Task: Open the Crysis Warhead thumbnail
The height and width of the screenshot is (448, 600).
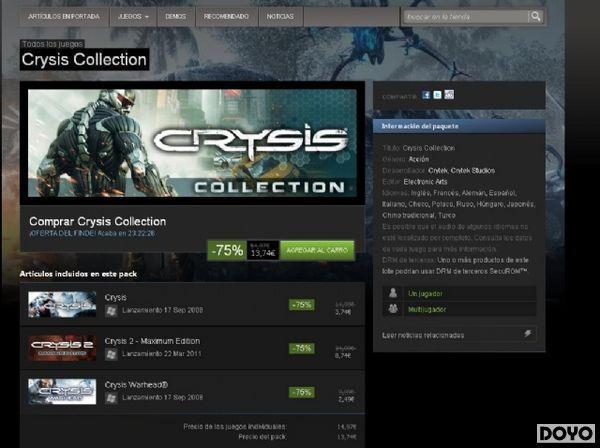Action: [x=62, y=391]
